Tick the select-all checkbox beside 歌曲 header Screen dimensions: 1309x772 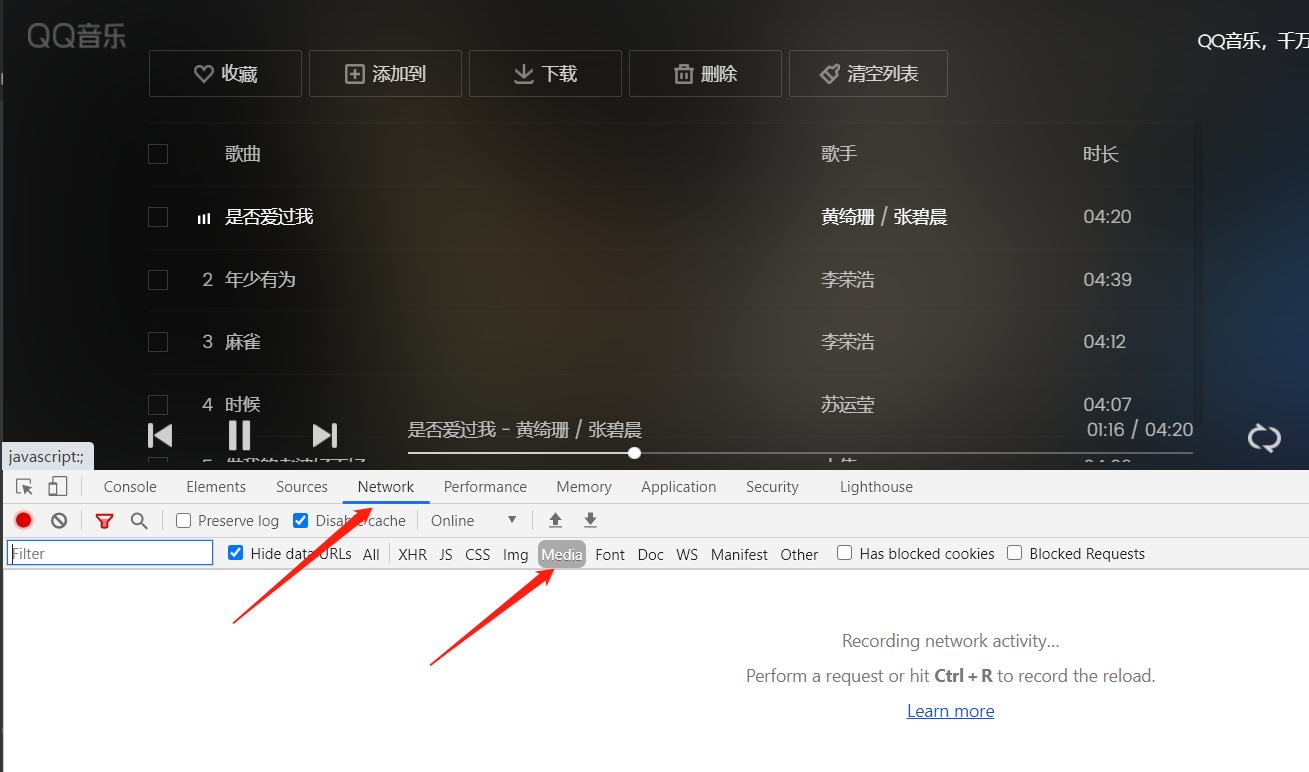(158, 154)
